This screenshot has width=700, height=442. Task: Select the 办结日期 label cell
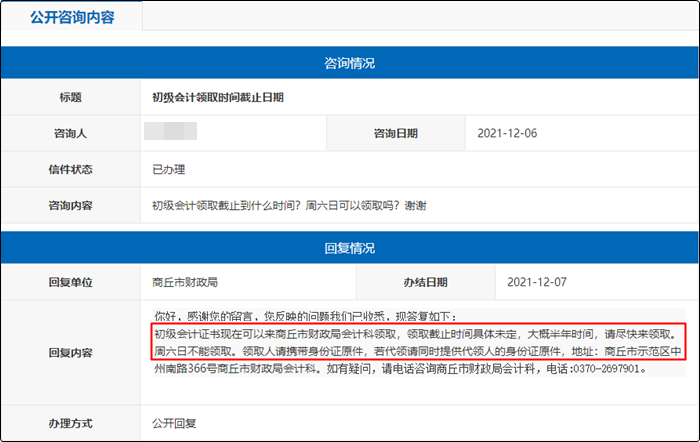tap(425, 282)
